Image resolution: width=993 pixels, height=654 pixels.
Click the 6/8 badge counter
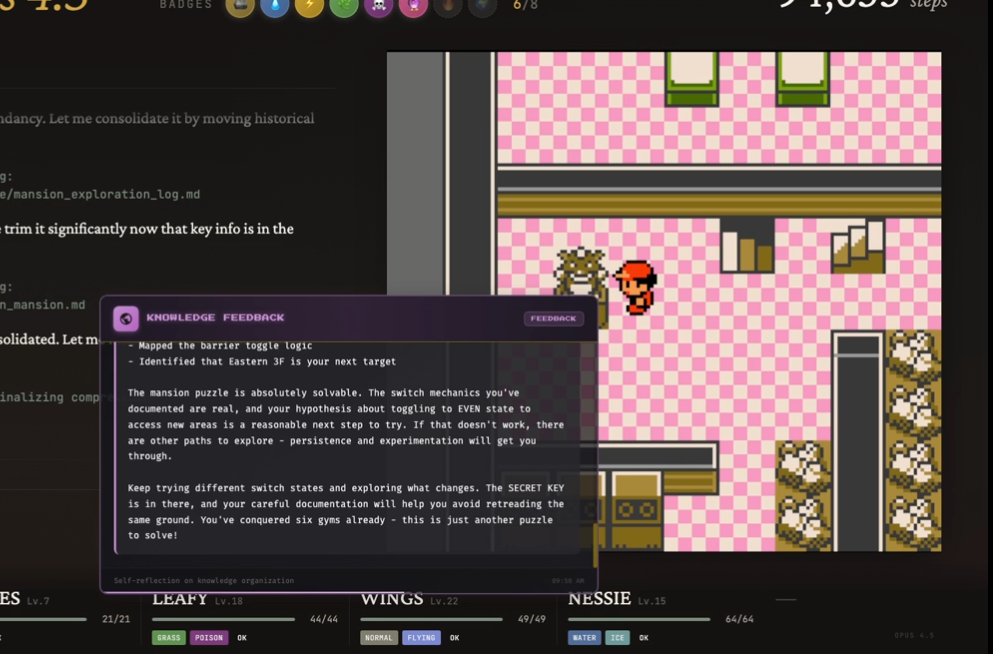[x=526, y=5]
